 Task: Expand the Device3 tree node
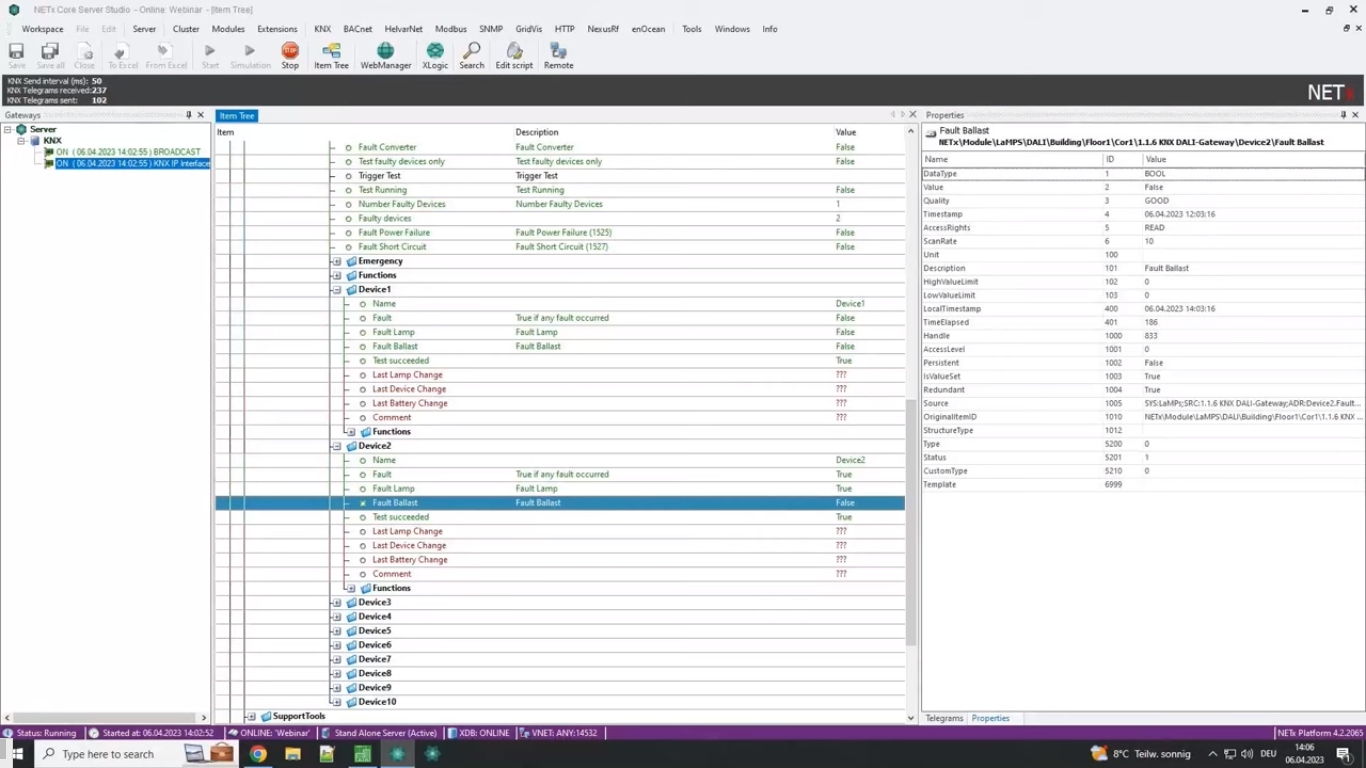(x=337, y=603)
